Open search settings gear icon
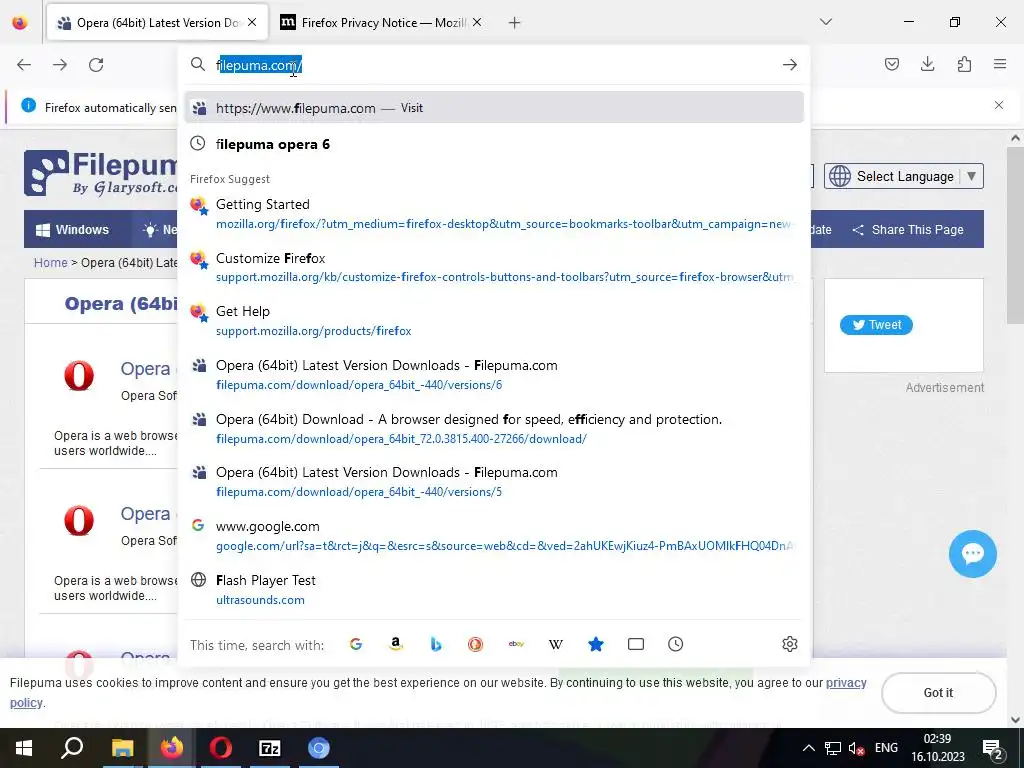The image size is (1024, 768). pyautogui.click(x=790, y=645)
